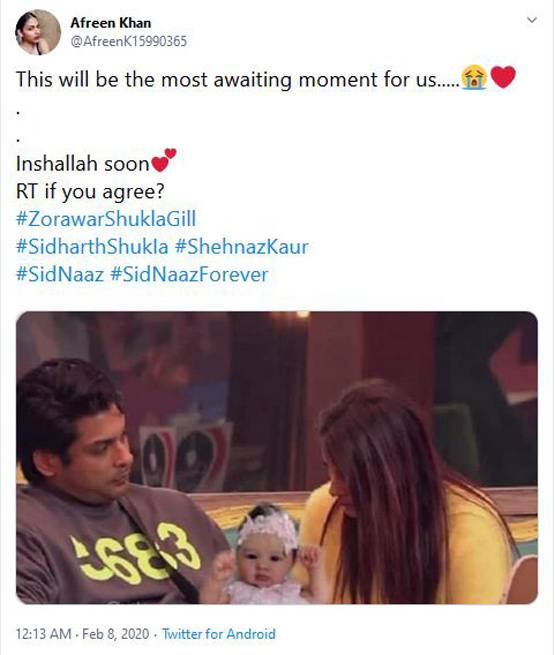Open the #ShehnazKaur hashtag
Viewport: 555px width, 655px height.
pos(242,246)
